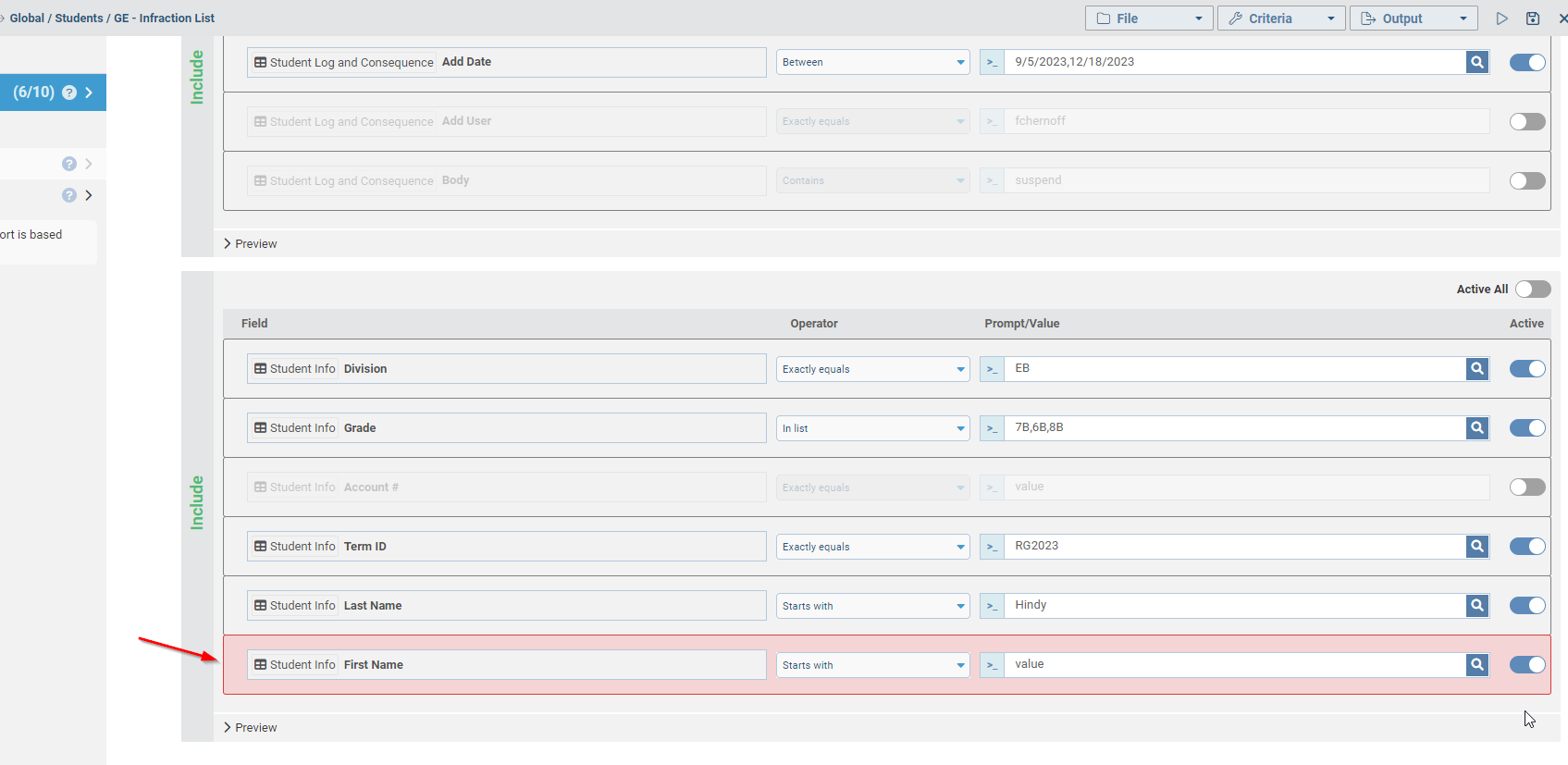Click the Student Info Term ID field
Image resolution: width=1568 pixels, height=765 pixels.
[507, 546]
